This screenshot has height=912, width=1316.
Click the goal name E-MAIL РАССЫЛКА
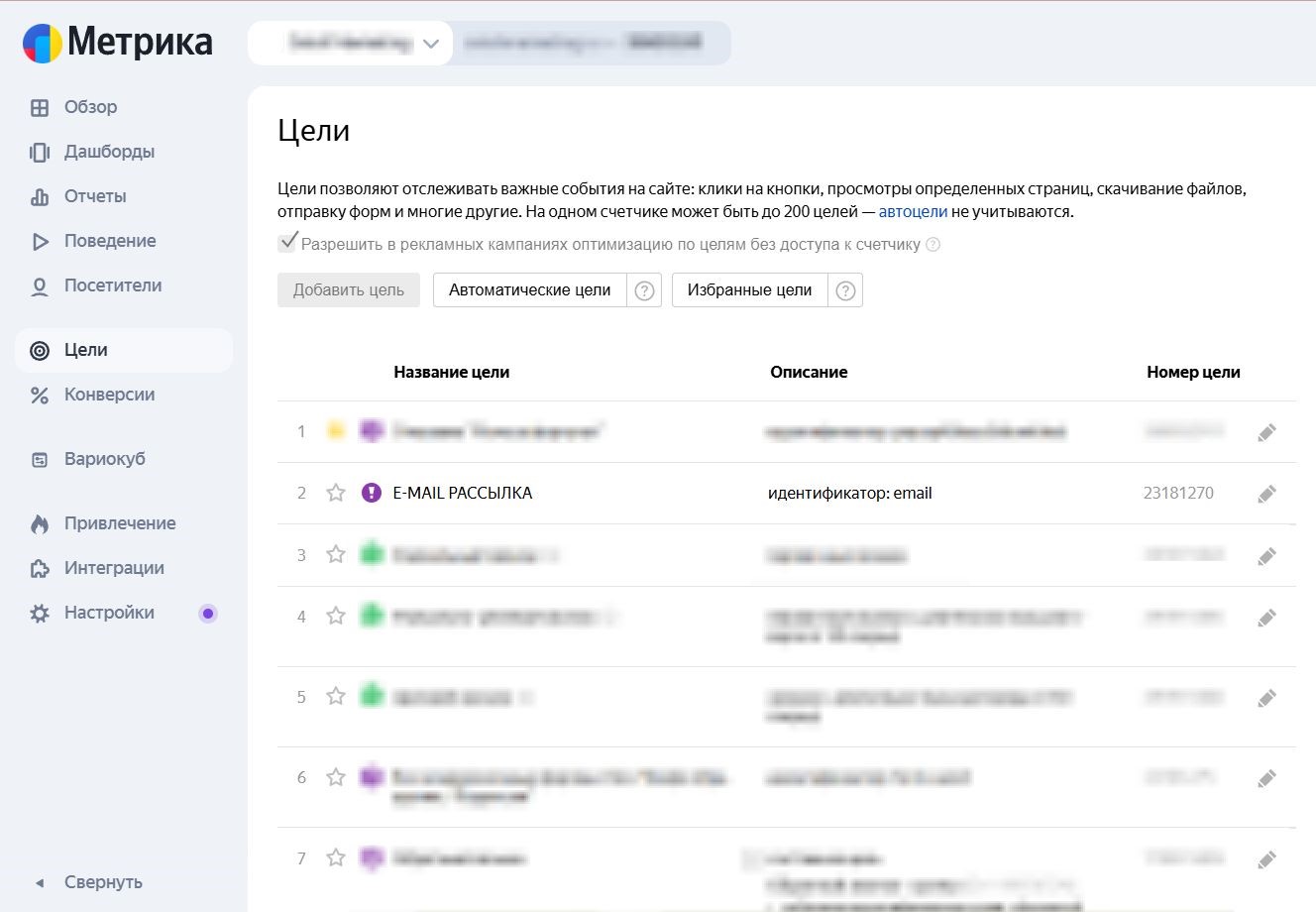point(463,493)
